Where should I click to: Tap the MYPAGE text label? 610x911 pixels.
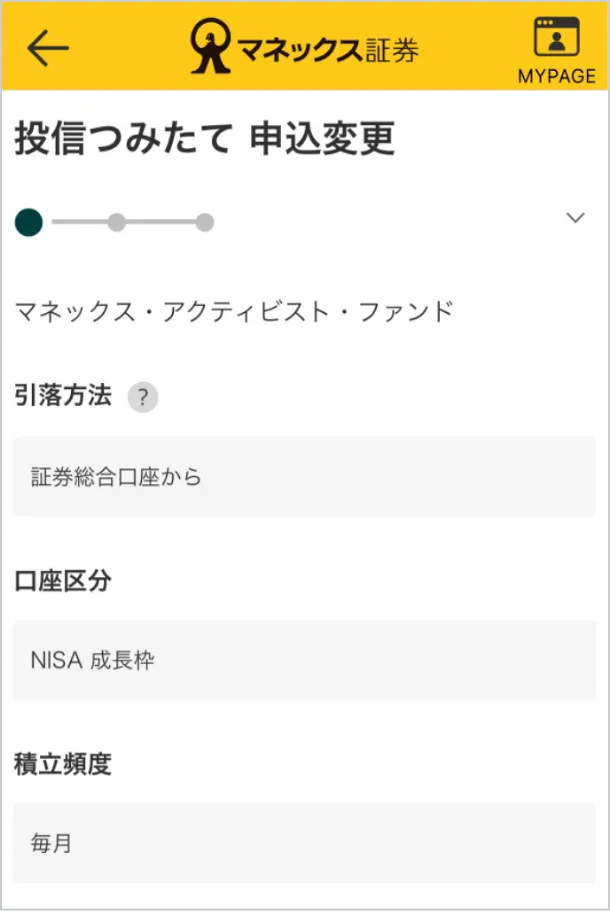tap(556, 76)
